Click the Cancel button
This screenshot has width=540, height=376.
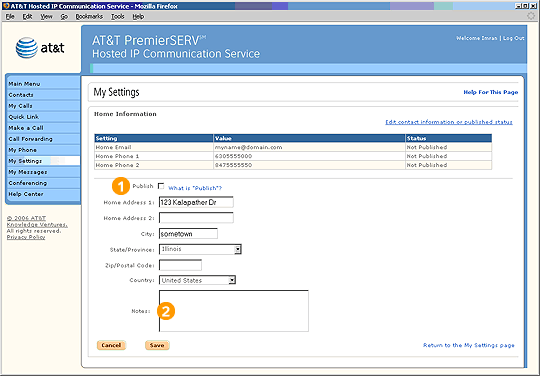point(111,345)
